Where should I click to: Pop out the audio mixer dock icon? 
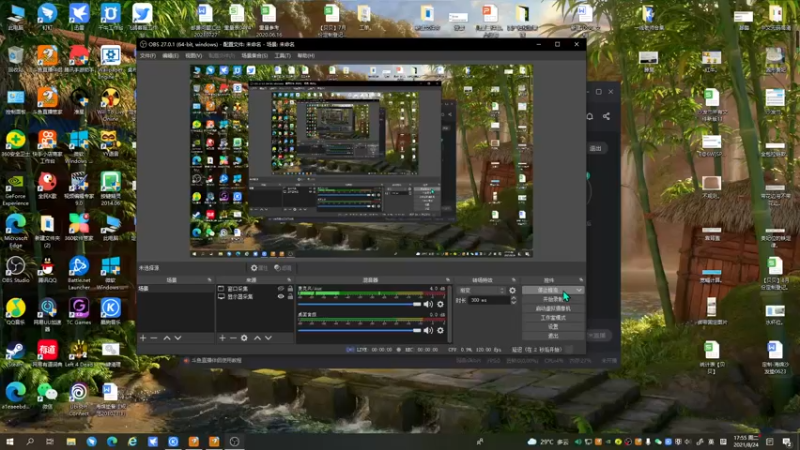[x=448, y=280]
